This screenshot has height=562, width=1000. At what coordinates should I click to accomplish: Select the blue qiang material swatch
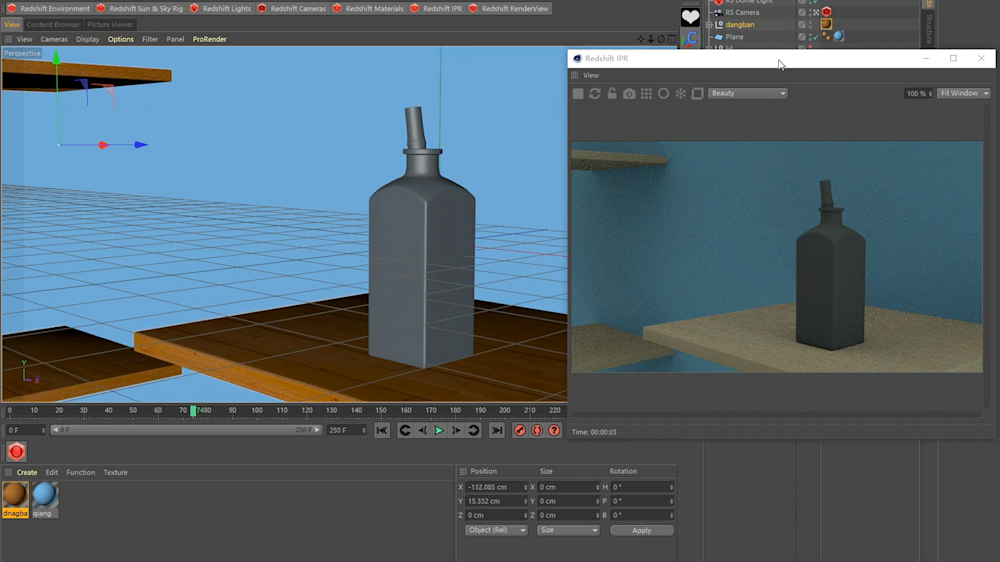[x=44, y=494]
